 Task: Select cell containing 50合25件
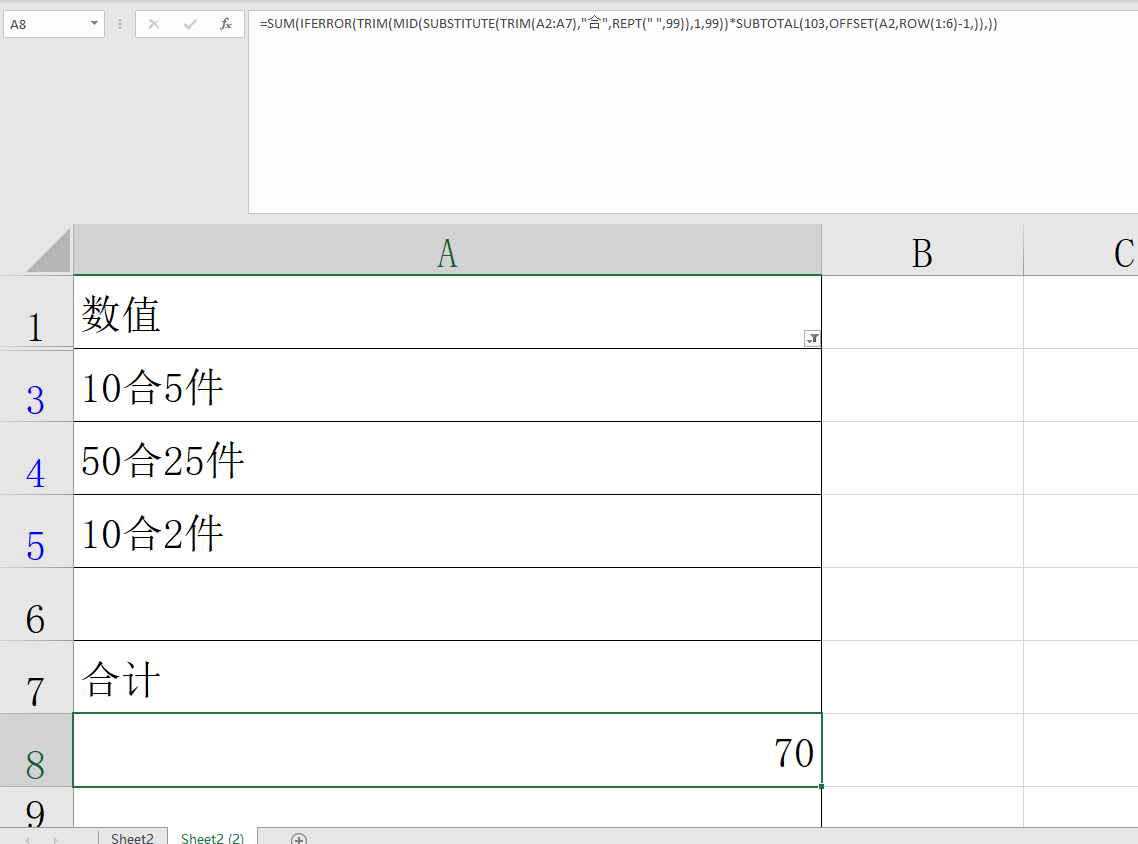pyautogui.click(x=447, y=459)
